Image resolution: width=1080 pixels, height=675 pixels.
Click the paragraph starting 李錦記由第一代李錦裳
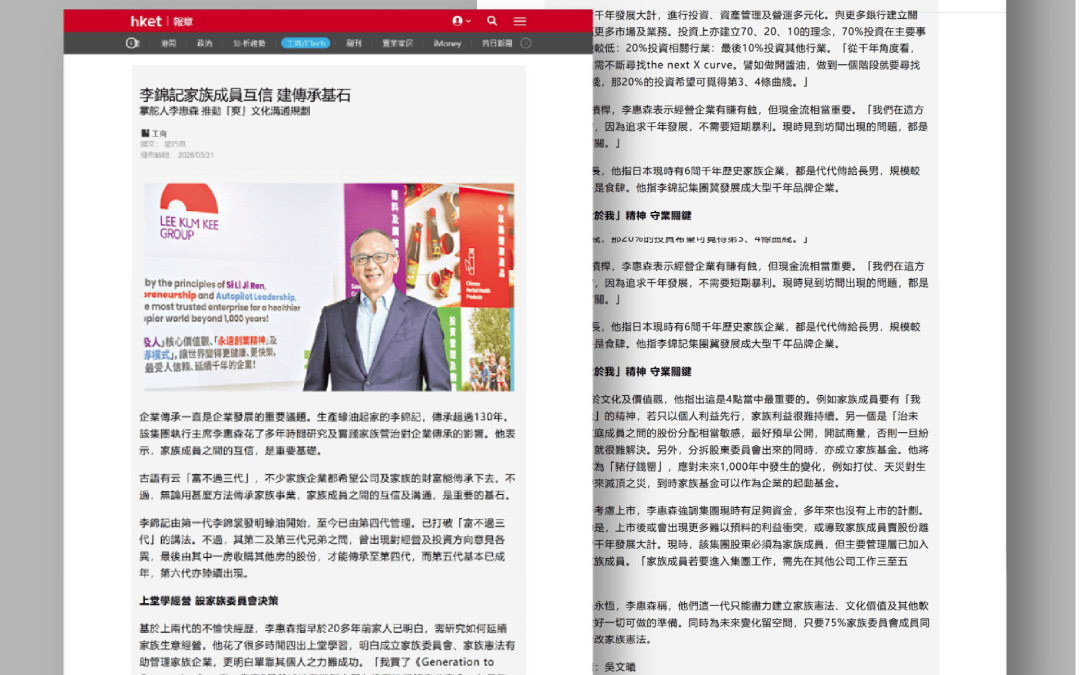tap(322, 548)
